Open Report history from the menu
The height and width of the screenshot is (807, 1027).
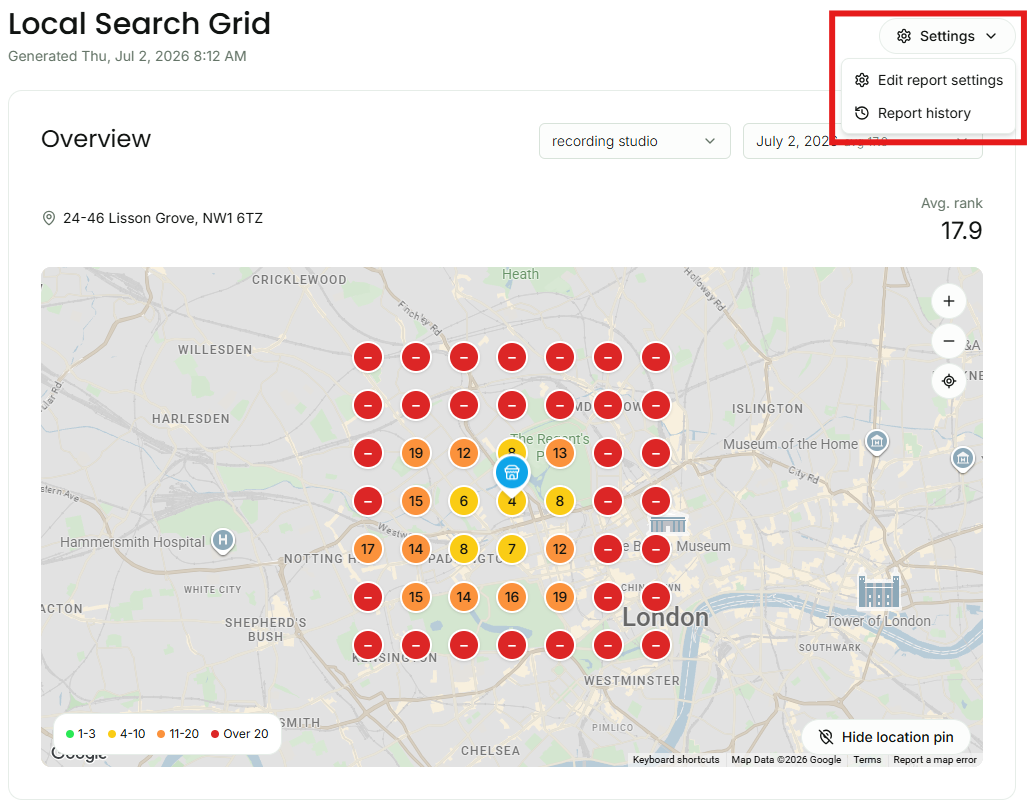928,113
